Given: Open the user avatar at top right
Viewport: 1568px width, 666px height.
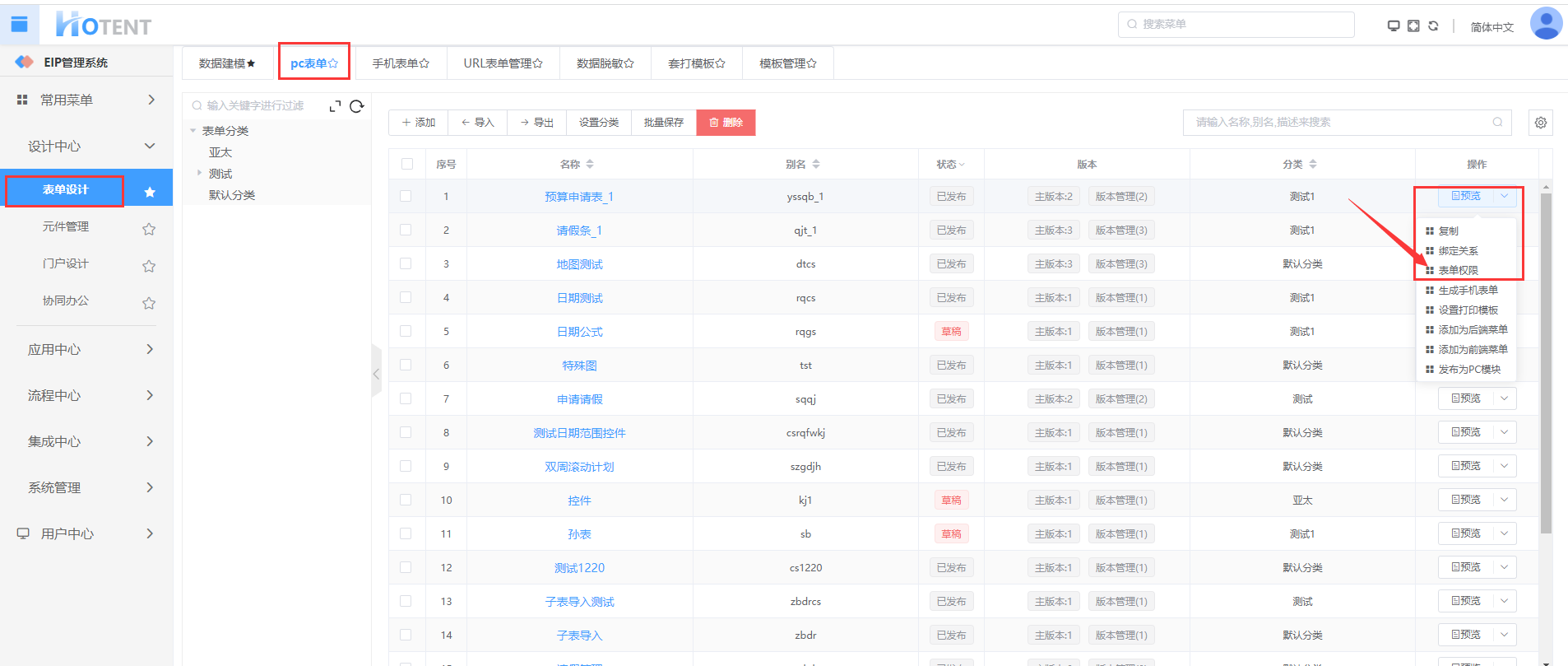Looking at the screenshot, I should (1545, 23).
